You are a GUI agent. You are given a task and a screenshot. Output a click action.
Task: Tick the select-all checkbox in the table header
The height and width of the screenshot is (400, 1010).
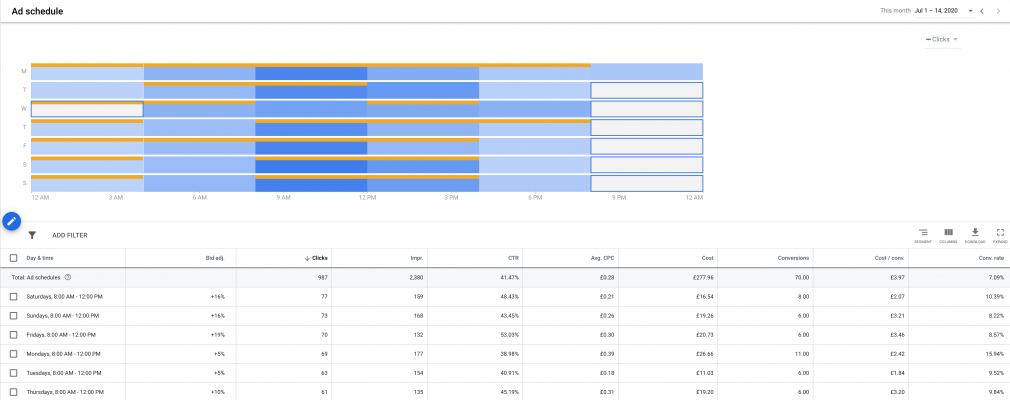click(x=13, y=258)
